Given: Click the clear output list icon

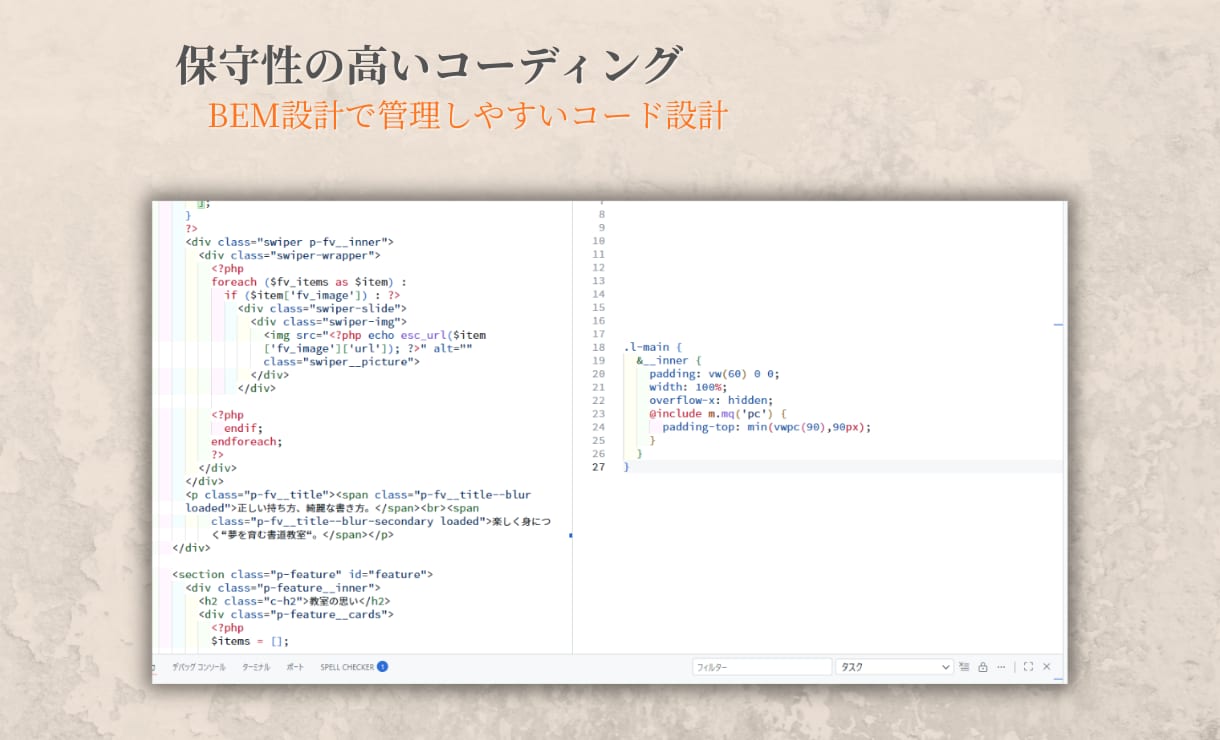Looking at the screenshot, I should coord(964,667).
